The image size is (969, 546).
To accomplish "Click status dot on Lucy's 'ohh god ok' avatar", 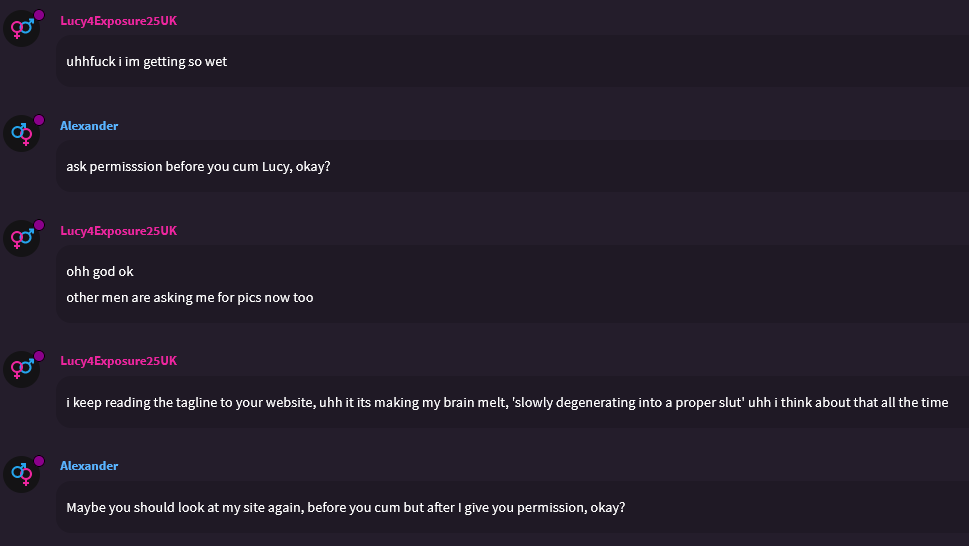I will (x=39, y=225).
